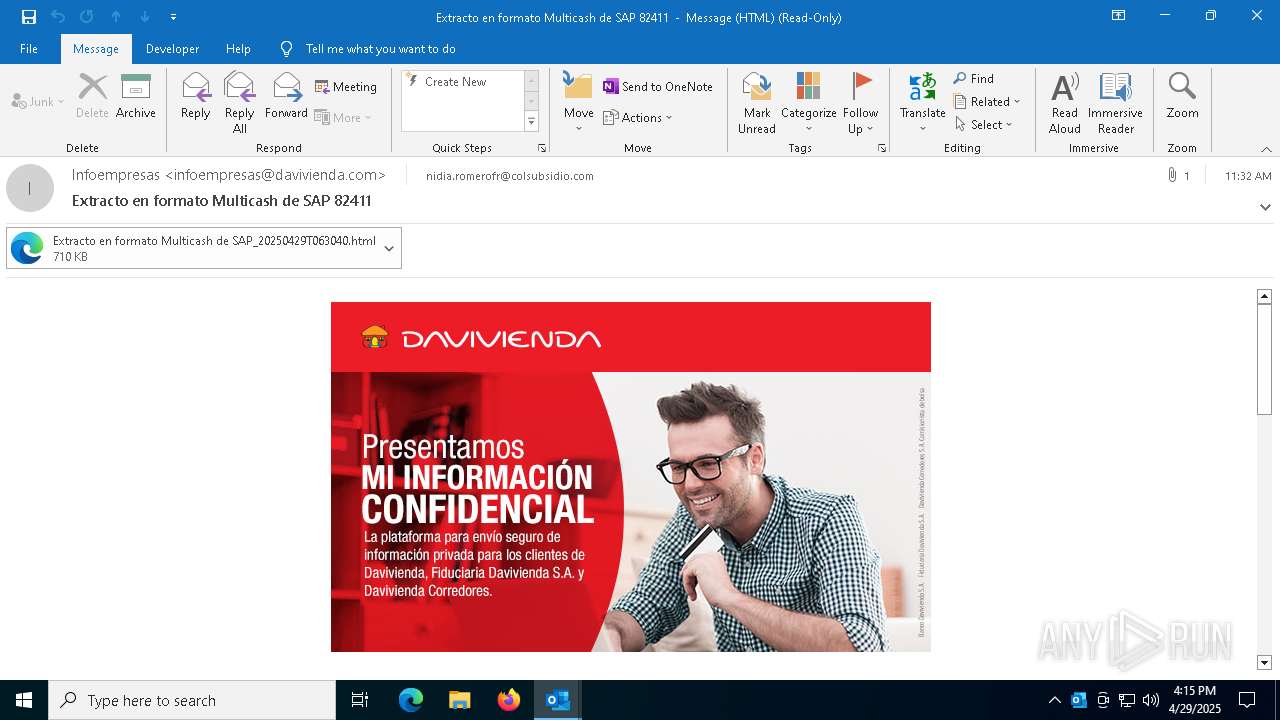1280x720 pixels.
Task: Open File Explorer from taskbar
Action: (x=459, y=700)
